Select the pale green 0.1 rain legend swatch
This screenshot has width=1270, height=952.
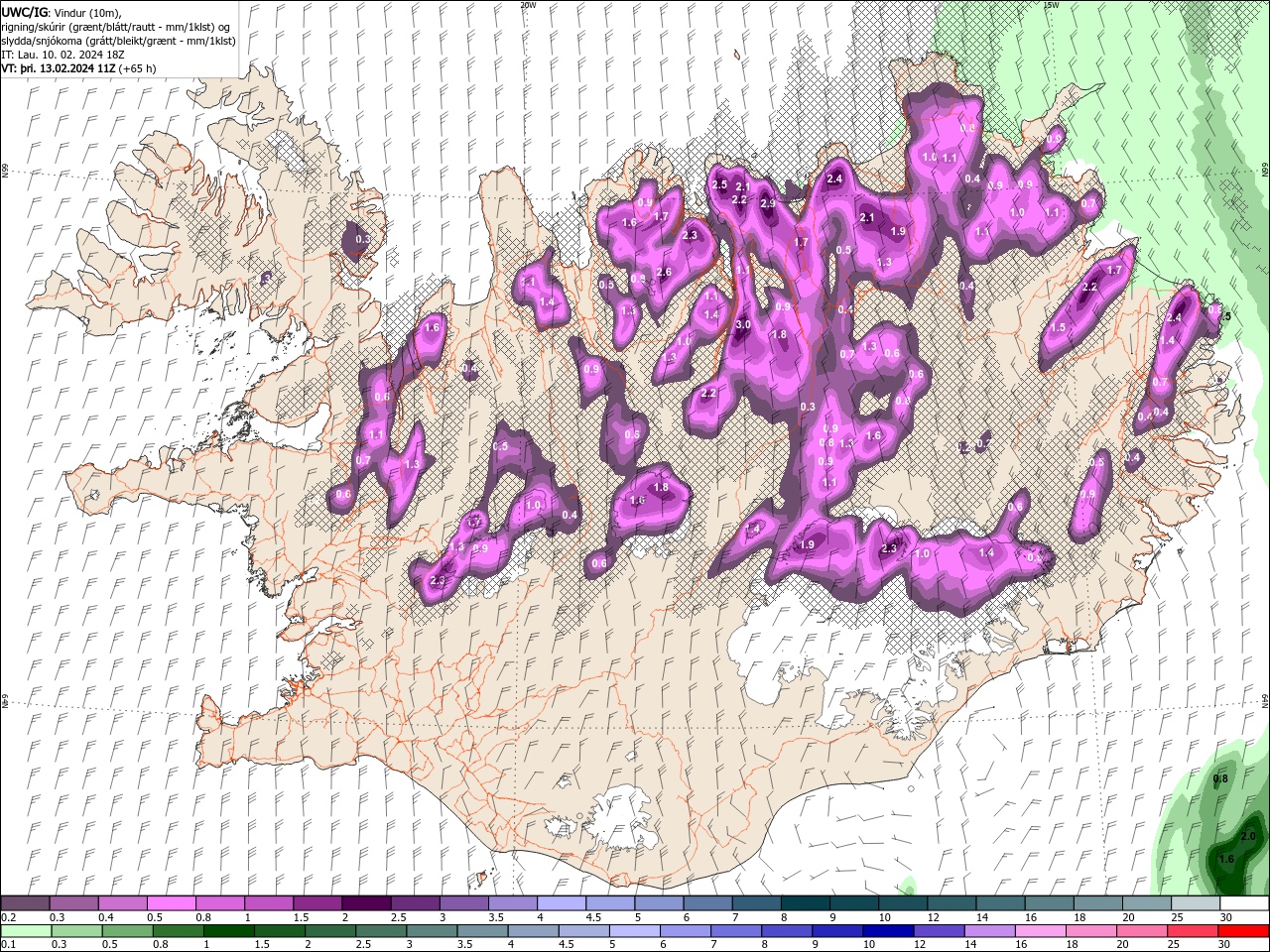click(25, 930)
